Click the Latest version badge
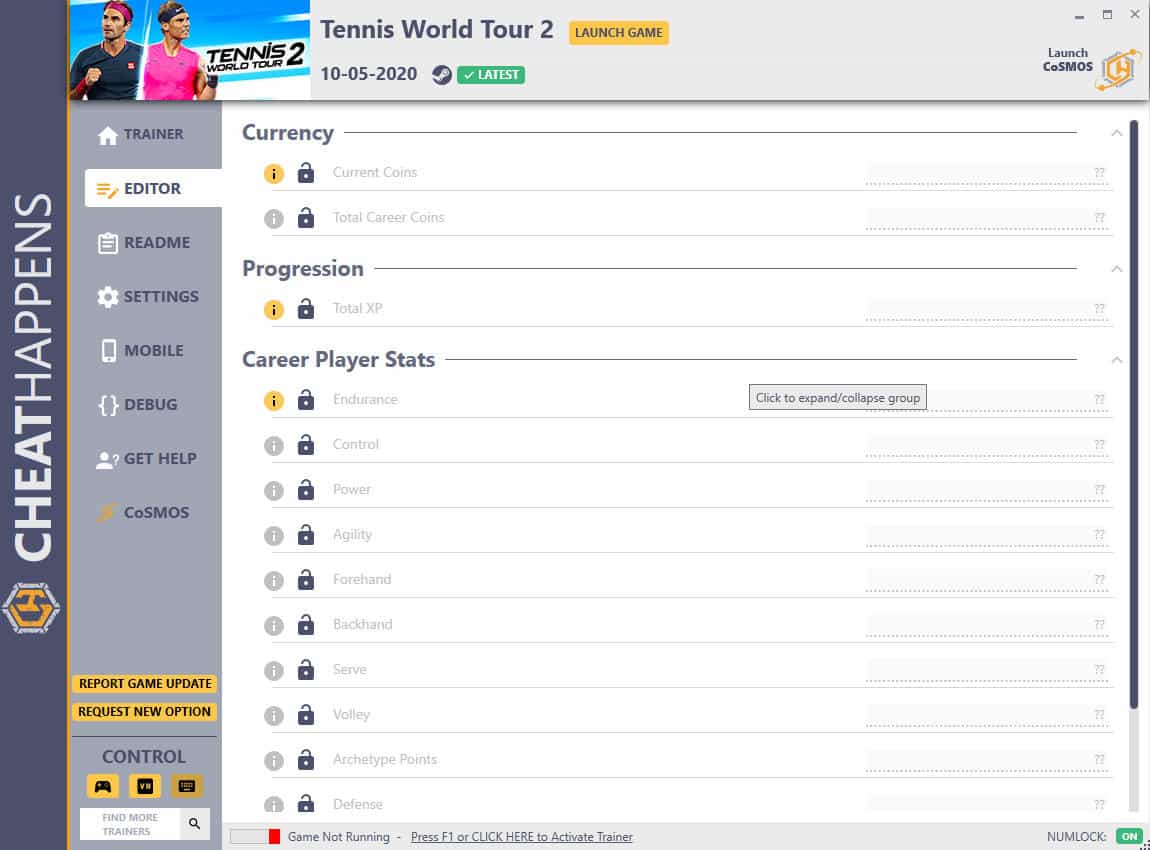The height and width of the screenshot is (850, 1150). coord(491,75)
